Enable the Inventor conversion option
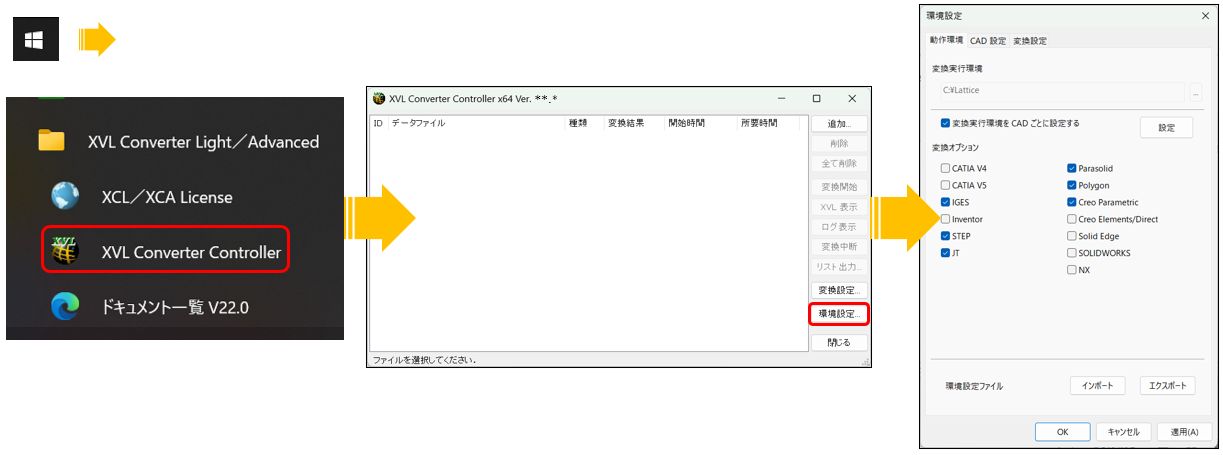The width and height of the screenshot is (1223, 455). [x=946, y=219]
